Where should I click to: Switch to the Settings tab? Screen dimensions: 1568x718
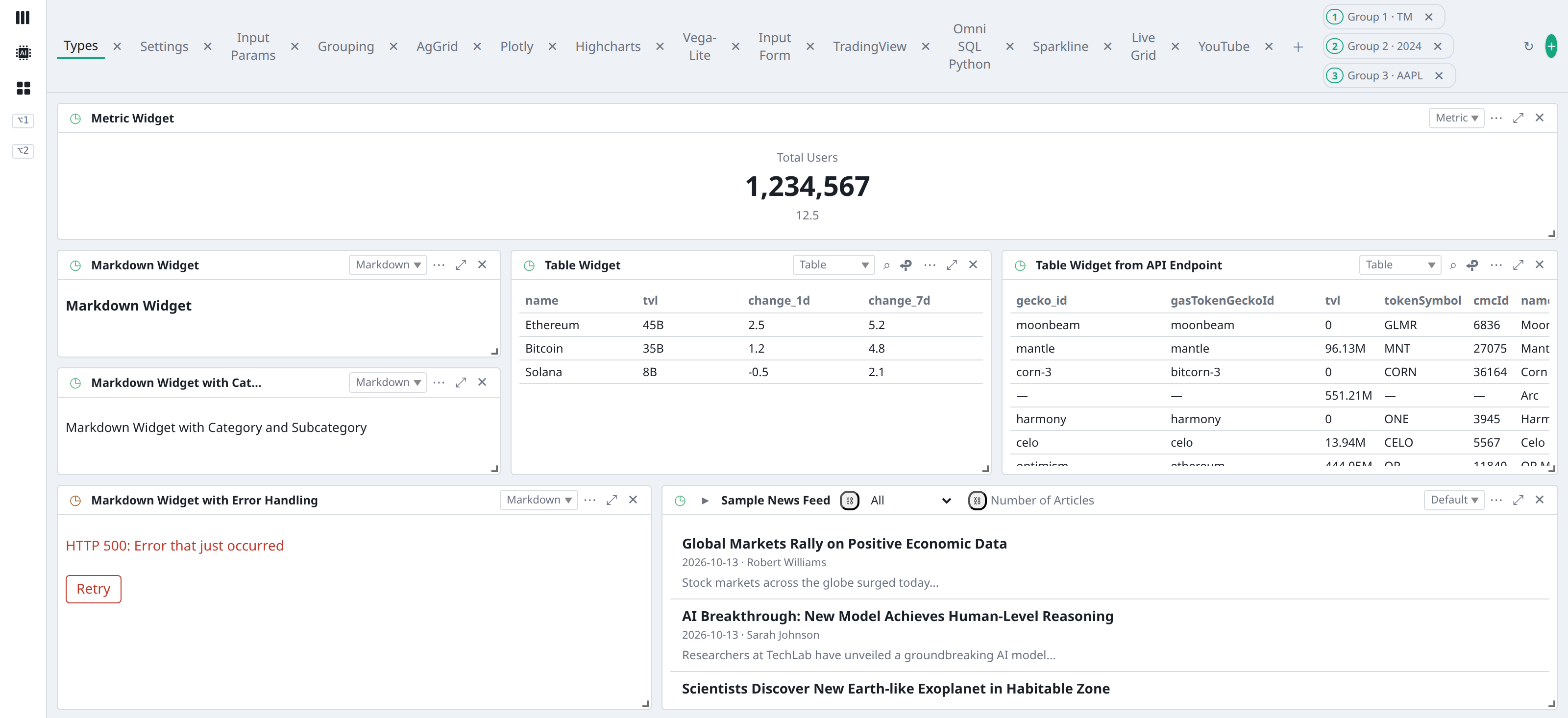click(164, 46)
